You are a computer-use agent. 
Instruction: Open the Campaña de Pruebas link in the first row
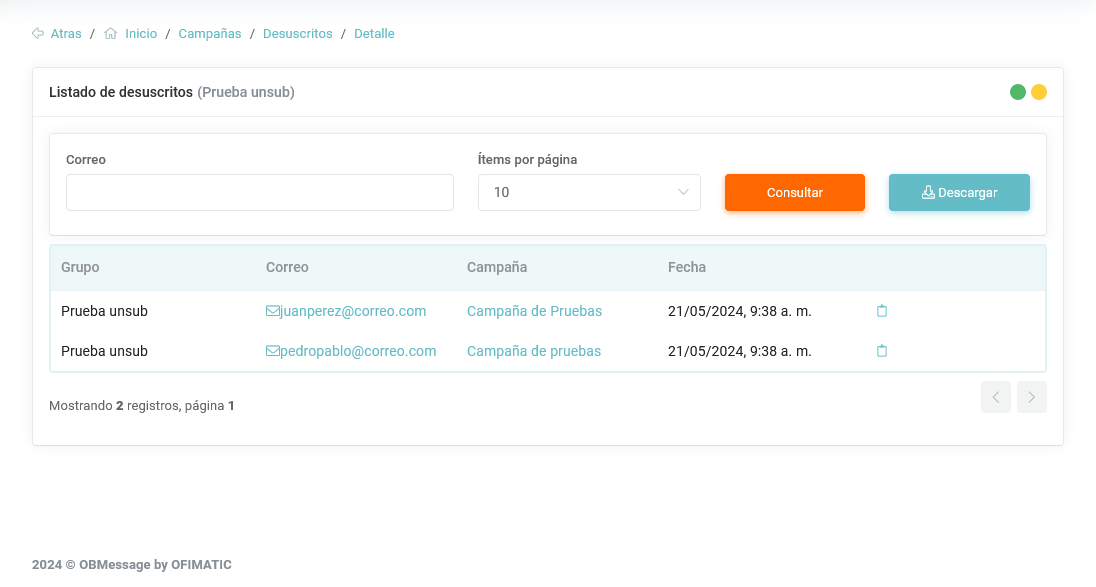[x=534, y=311]
